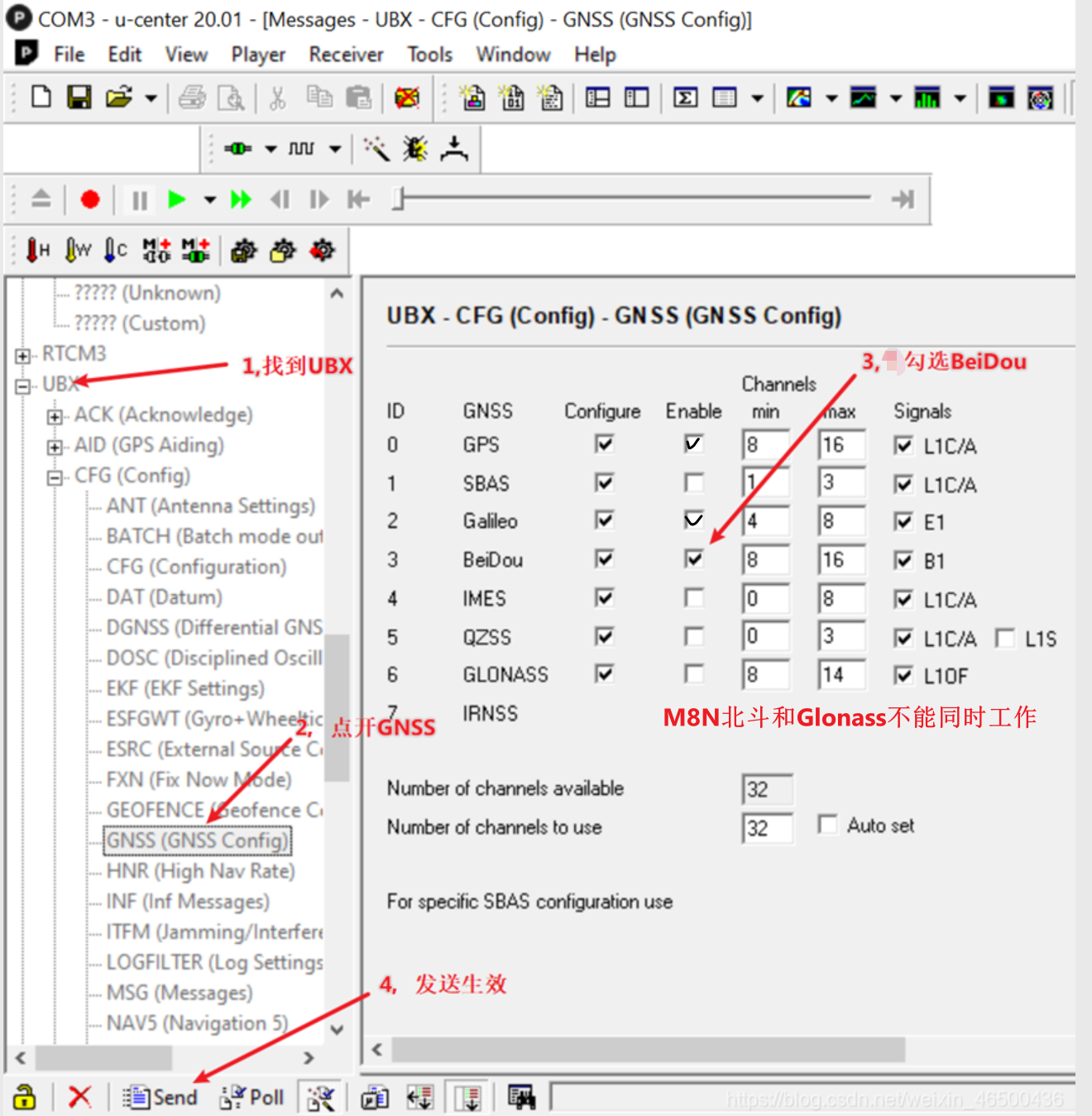This screenshot has height=1116, width=1092.
Task: Click the Hotstart thermometer H icon
Action: click(x=38, y=250)
